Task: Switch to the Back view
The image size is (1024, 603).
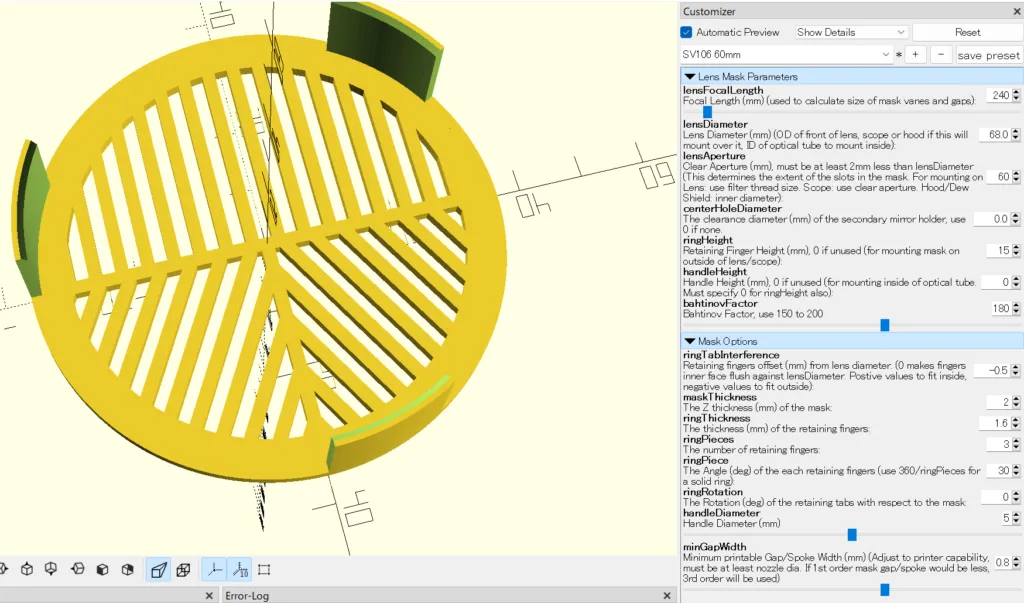Action: click(127, 570)
